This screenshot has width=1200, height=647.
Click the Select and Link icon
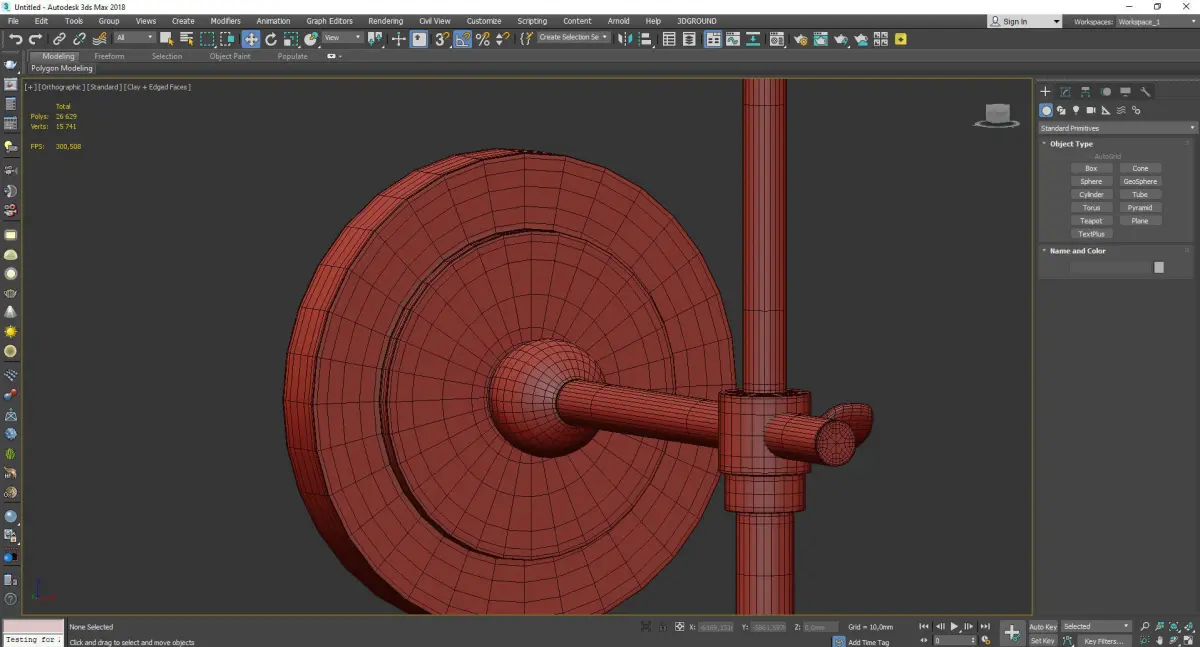59,39
